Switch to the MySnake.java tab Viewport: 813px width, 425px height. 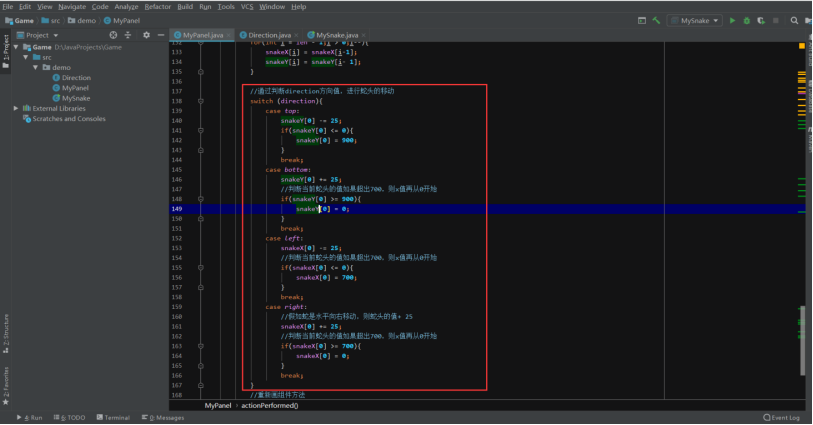click(337, 35)
